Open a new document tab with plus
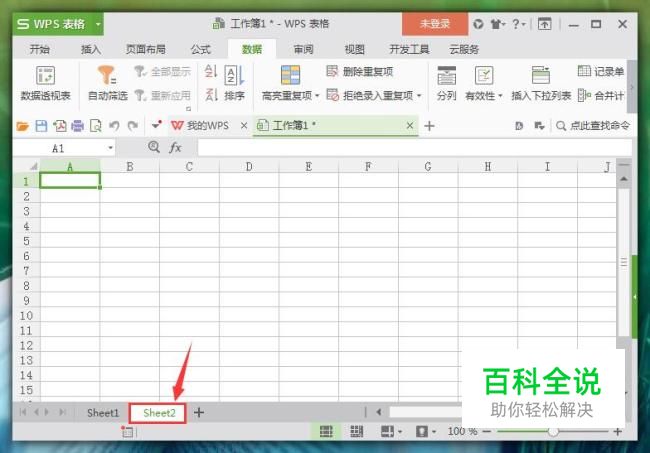This screenshot has height=453, width=650. (x=429, y=126)
